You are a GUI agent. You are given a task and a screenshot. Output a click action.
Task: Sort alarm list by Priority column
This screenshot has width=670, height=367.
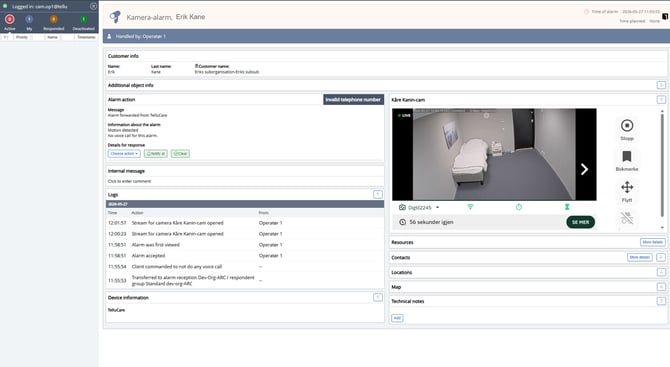click(x=22, y=37)
